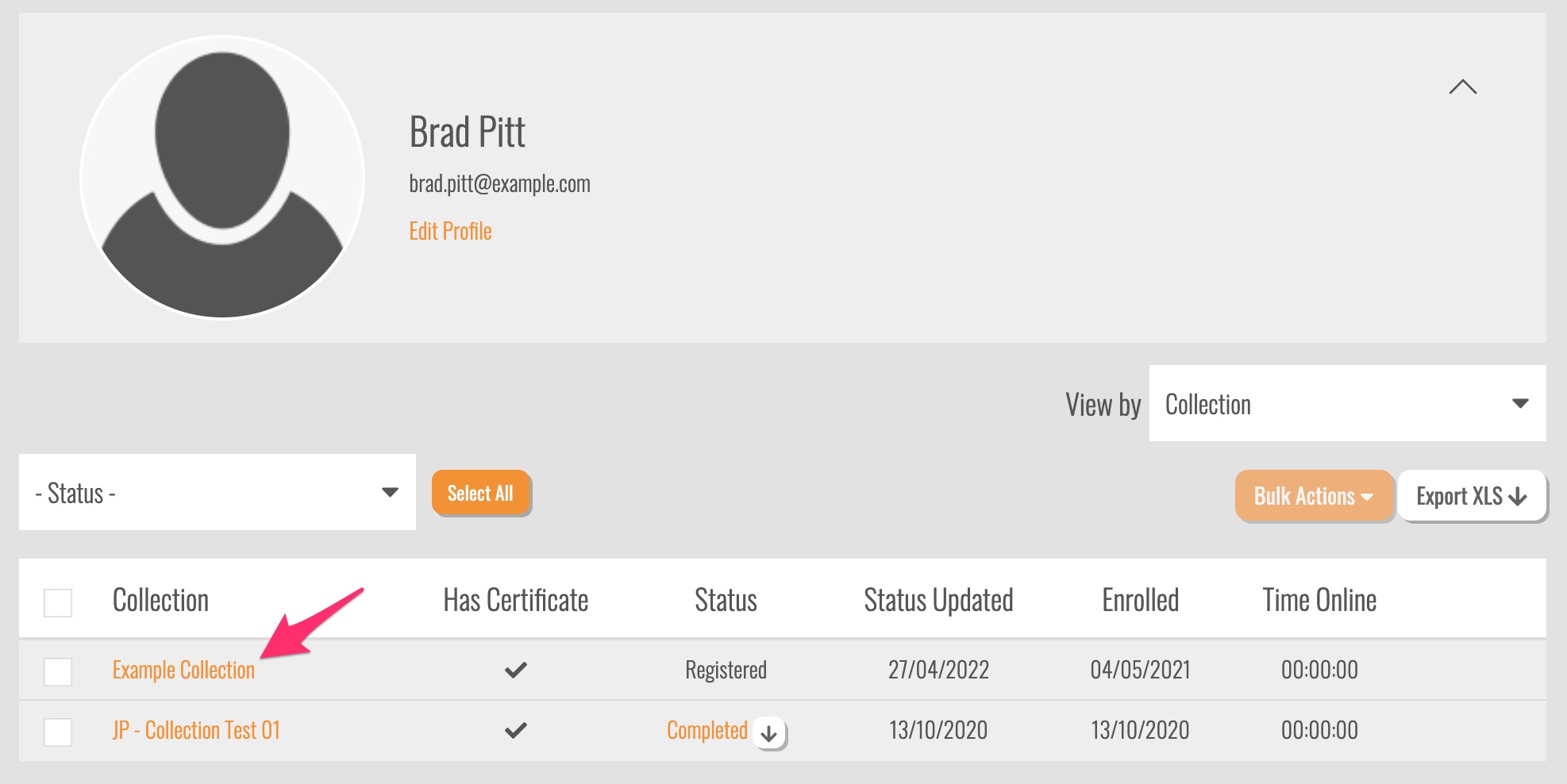The height and width of the screenshot is (784, 1567).
Task: Open the Example Collection link
Action: [183, 671]
